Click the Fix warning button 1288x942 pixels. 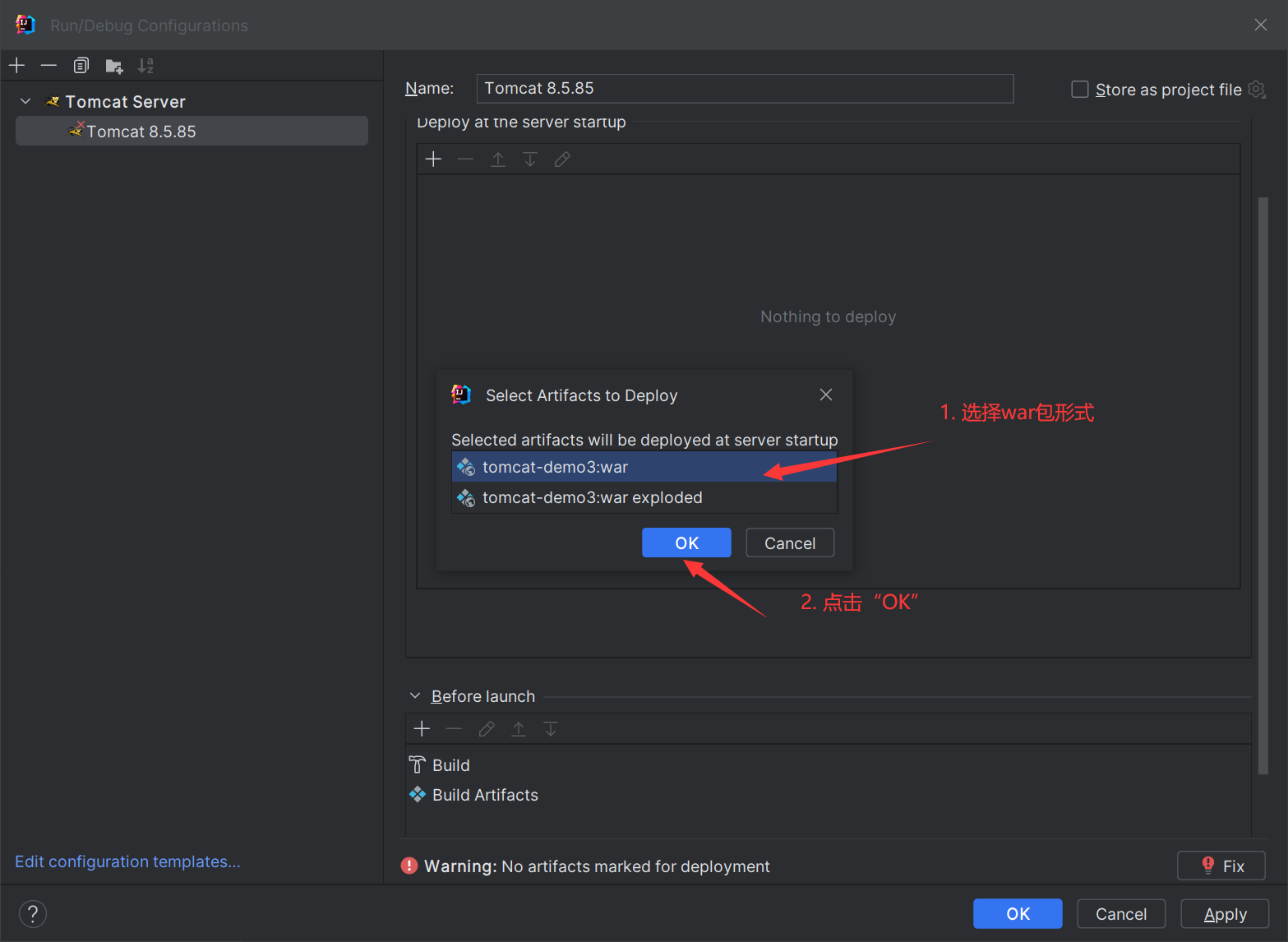coord(1221,866)
